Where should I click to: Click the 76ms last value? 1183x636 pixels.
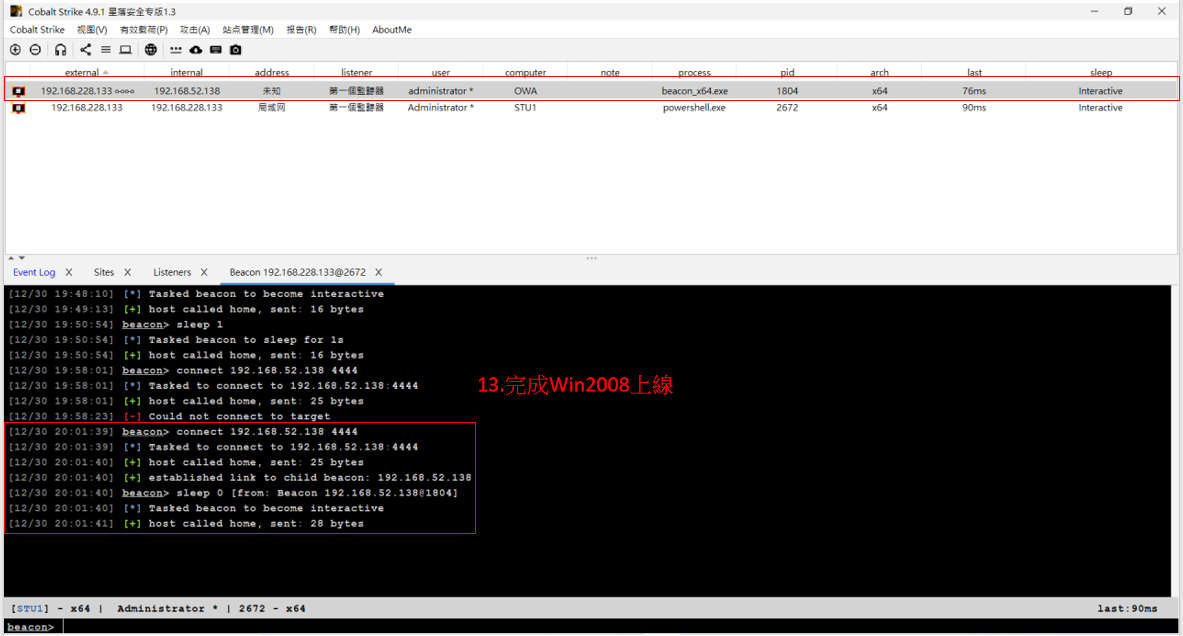point(974,91)
